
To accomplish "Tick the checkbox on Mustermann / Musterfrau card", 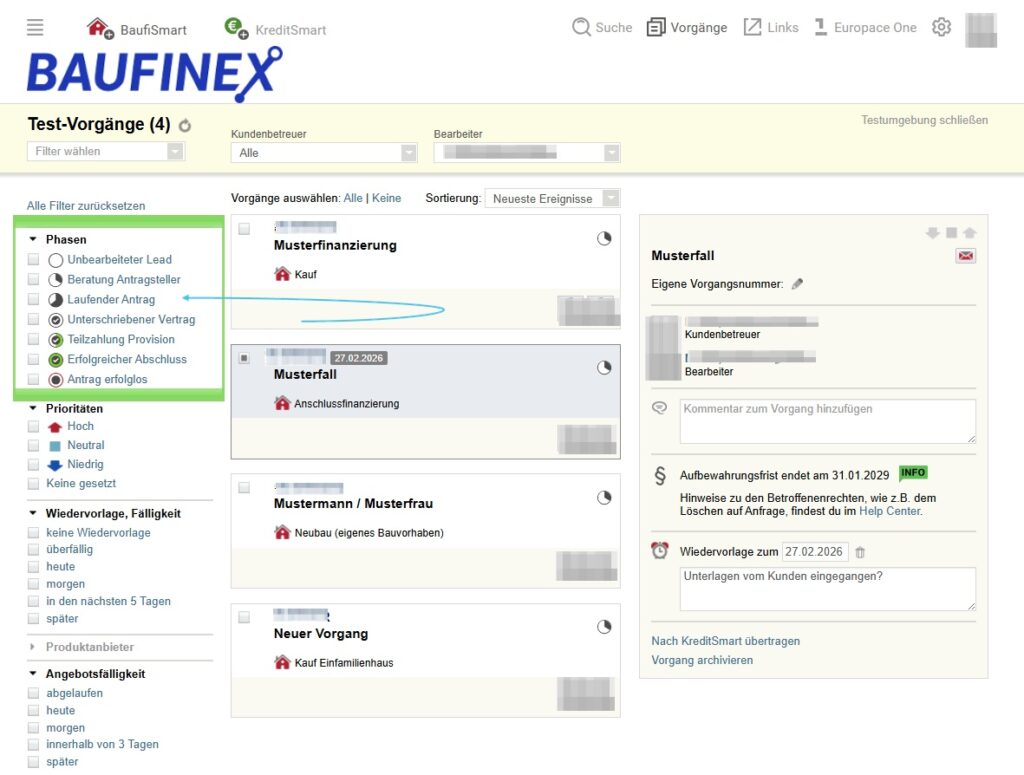I will click(244, 487).
